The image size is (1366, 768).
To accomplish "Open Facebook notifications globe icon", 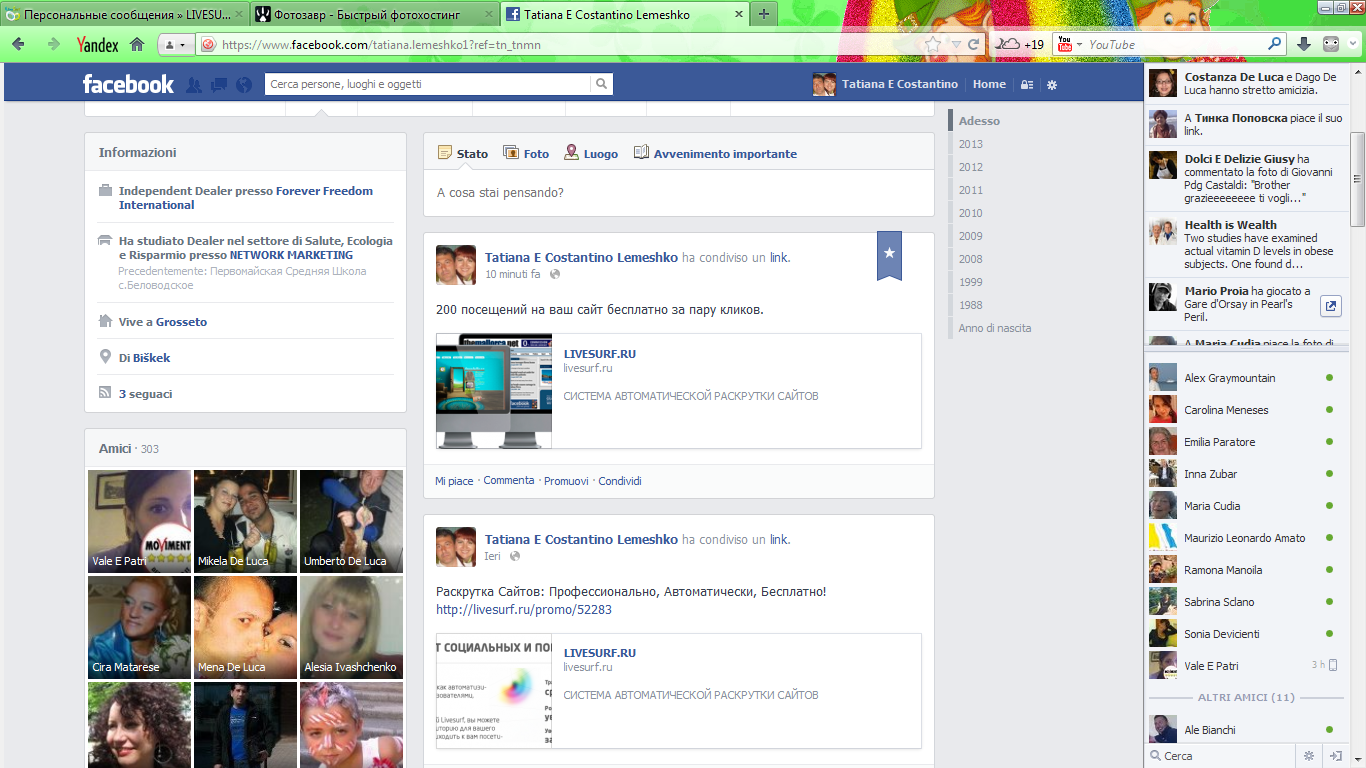I will pos(244,85).
